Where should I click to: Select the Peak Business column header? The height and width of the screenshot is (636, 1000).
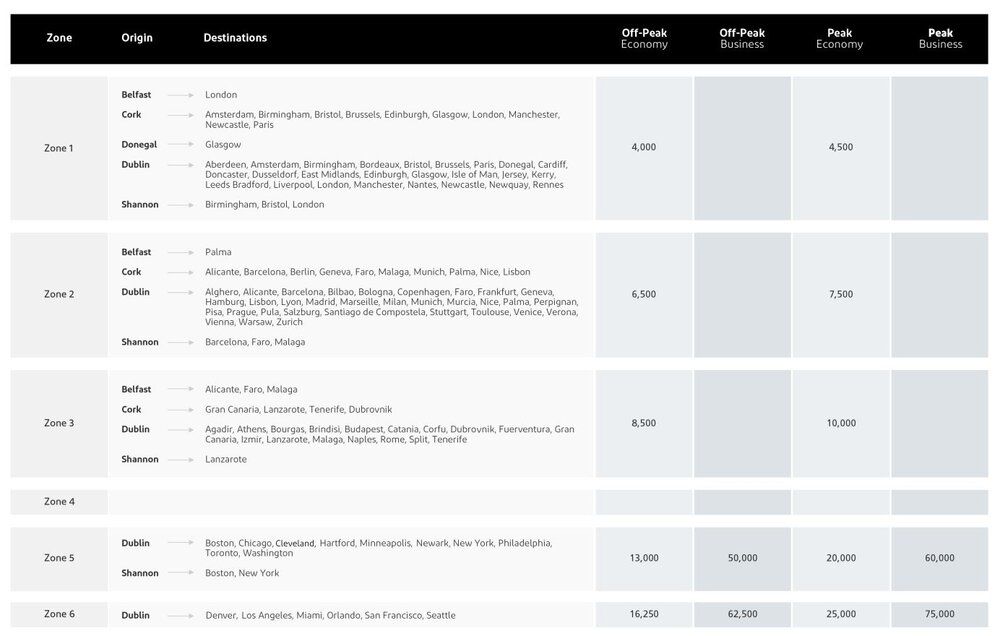click(940, 39)
